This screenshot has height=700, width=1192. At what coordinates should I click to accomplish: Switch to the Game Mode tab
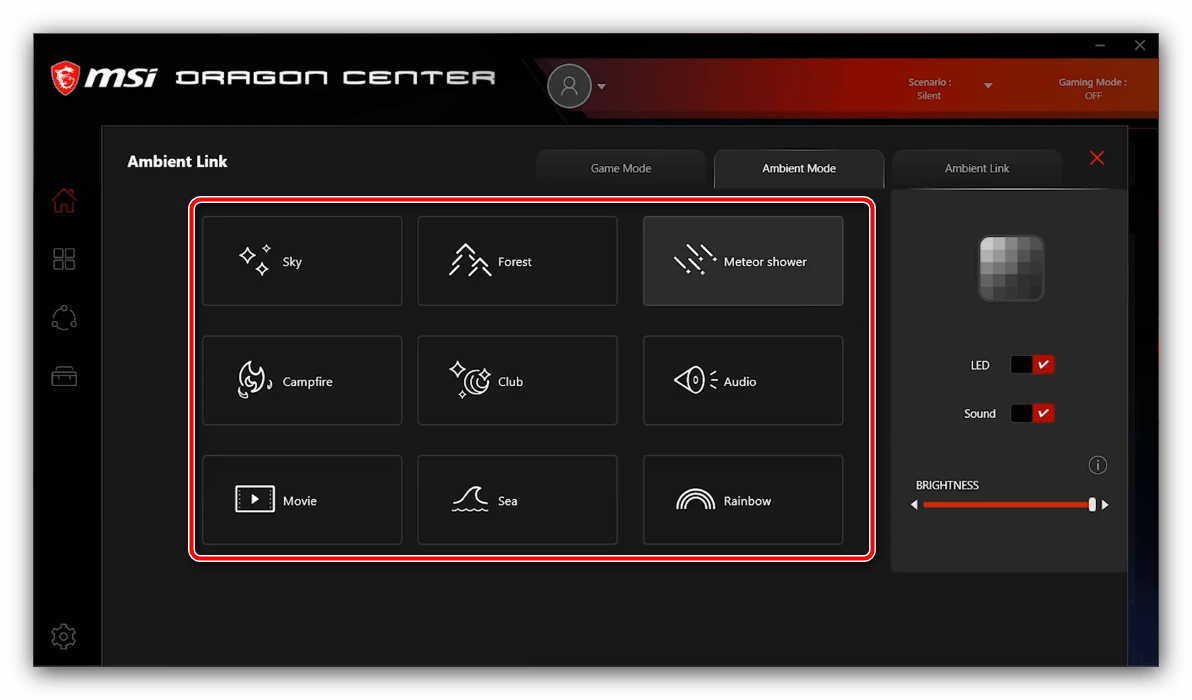point(620,169)
